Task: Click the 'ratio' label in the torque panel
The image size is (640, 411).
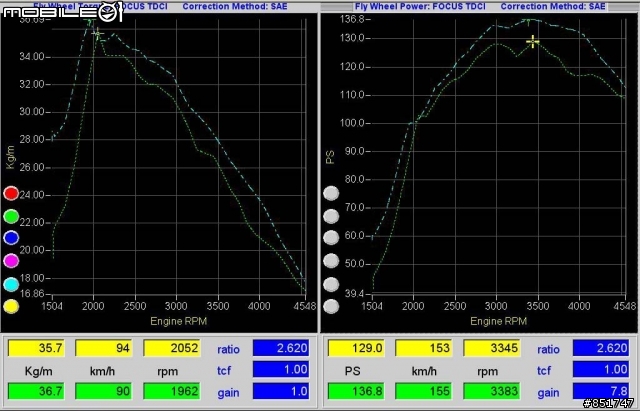Action: (x=228, y=349)
